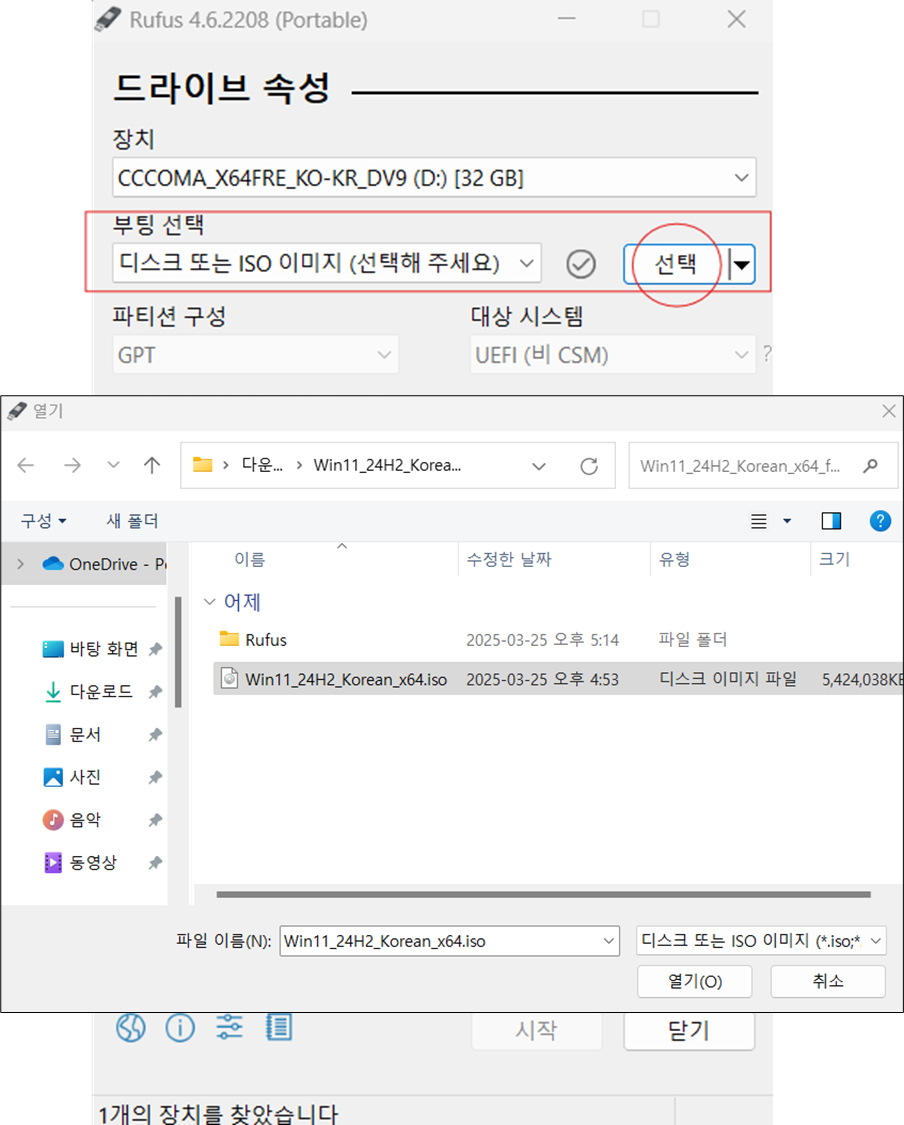Collapse the 어제 group
Screen dimensions: 904x1125
click(209, 601)
